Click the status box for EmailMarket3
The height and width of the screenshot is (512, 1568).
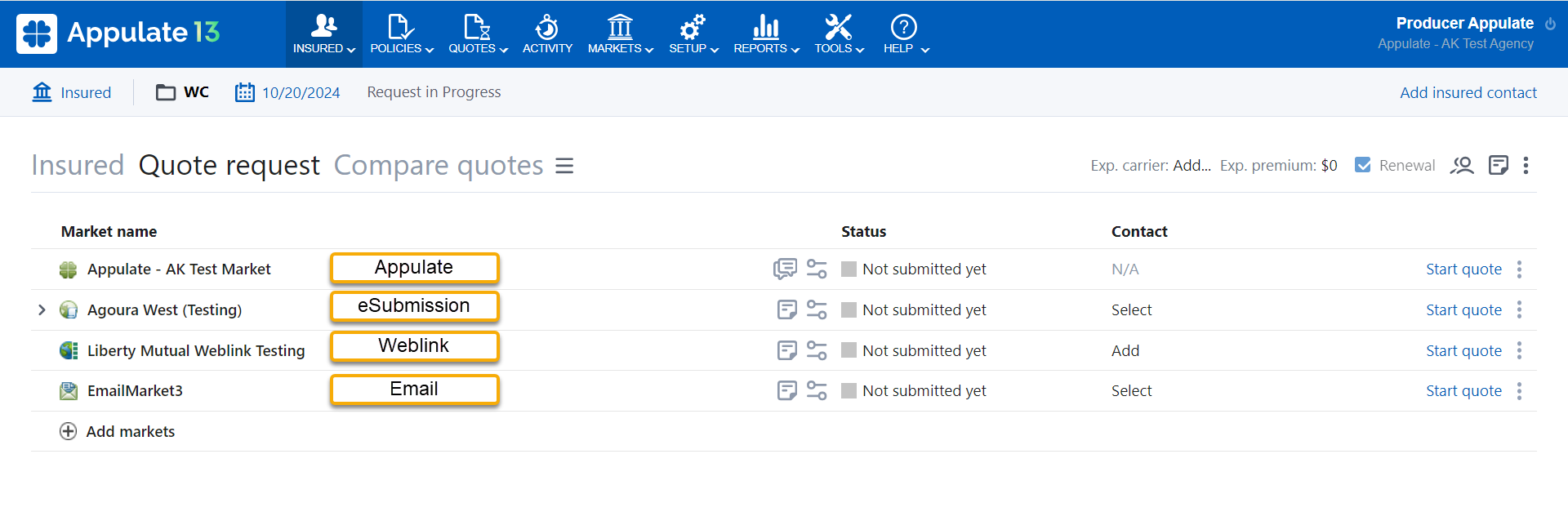tap(849, 391)
